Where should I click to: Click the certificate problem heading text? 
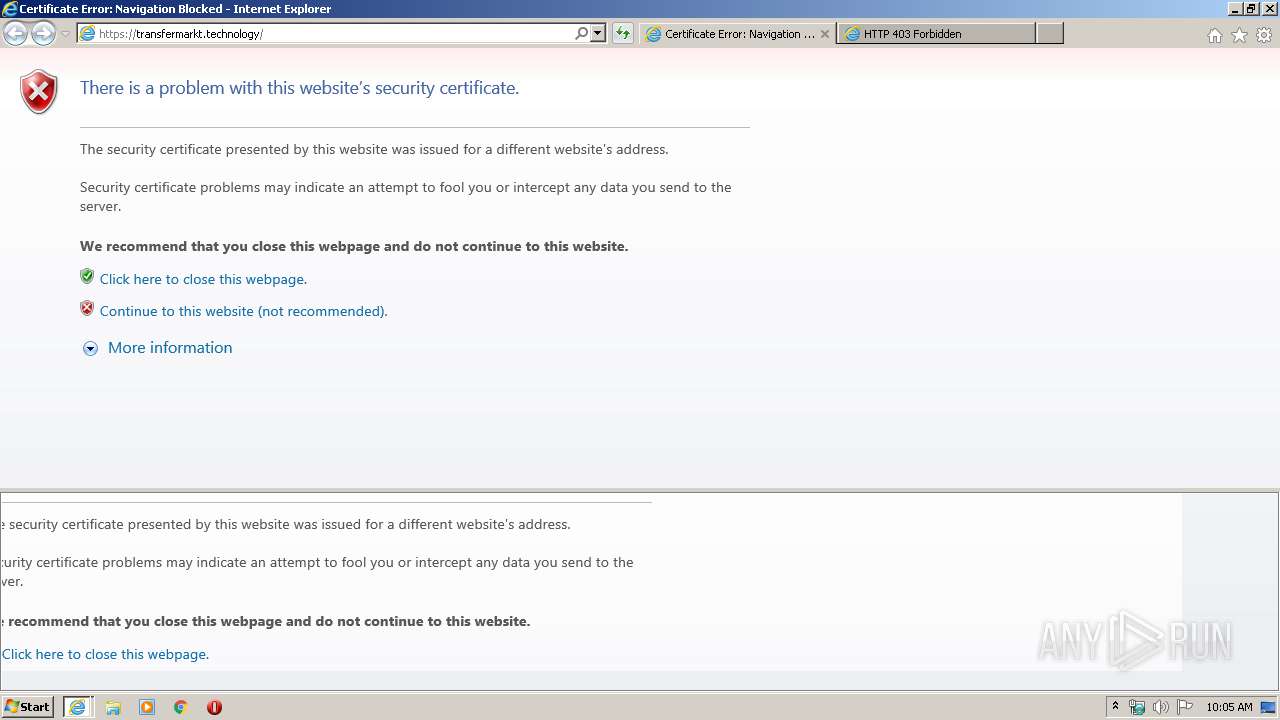point(299,88)
